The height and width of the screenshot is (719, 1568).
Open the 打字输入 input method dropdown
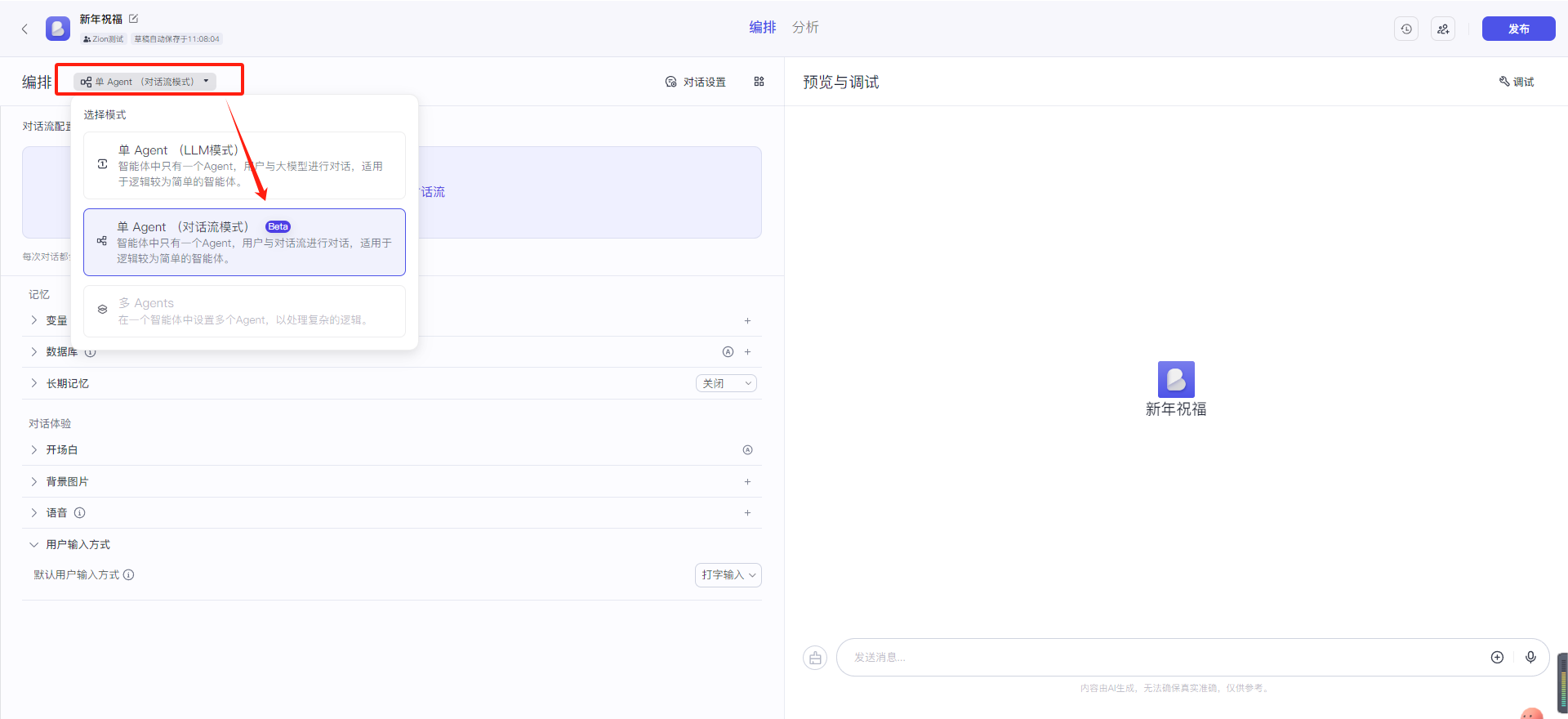click(728, 574)
